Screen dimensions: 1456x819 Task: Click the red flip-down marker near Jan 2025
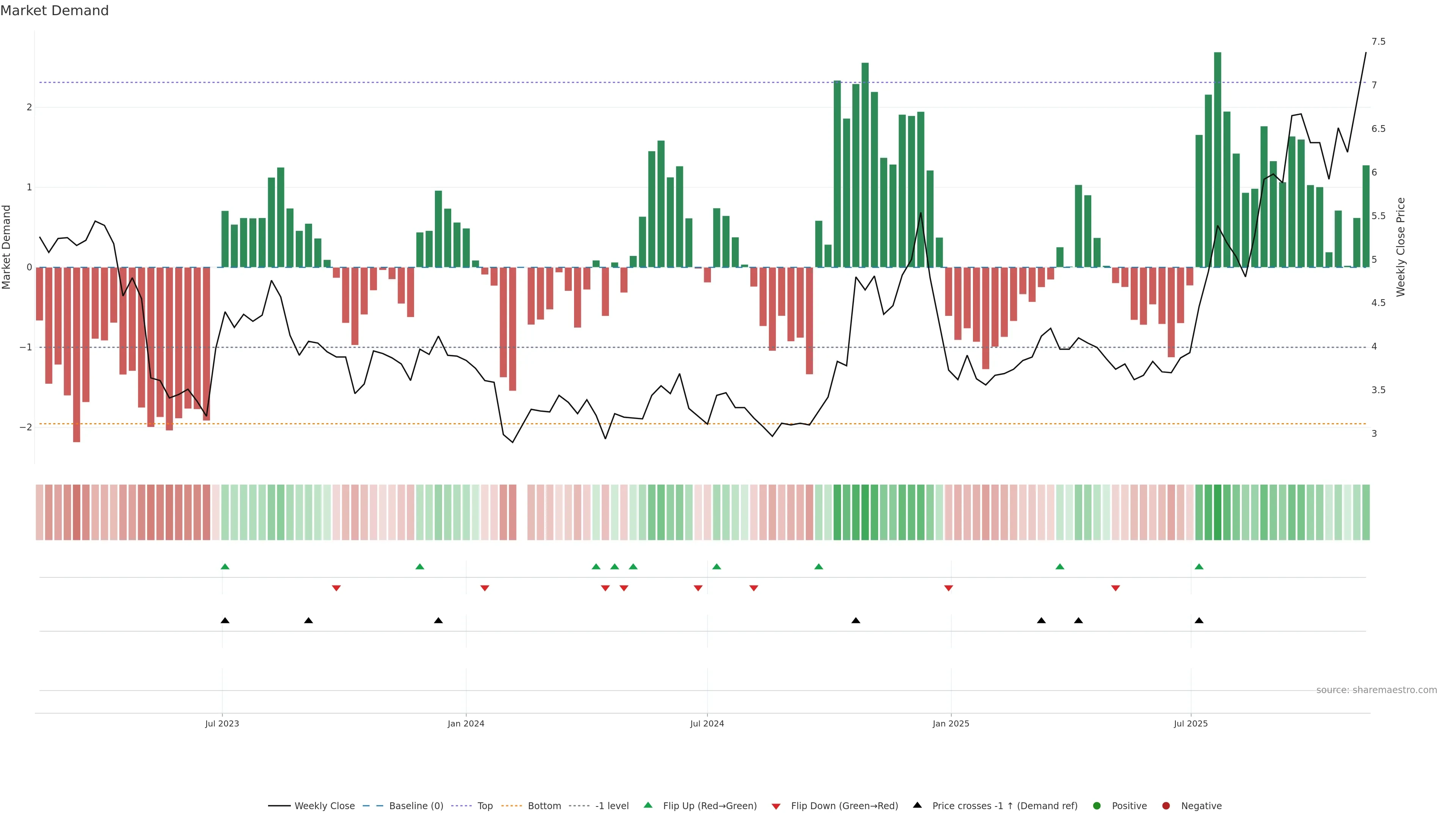coord(948,588)
